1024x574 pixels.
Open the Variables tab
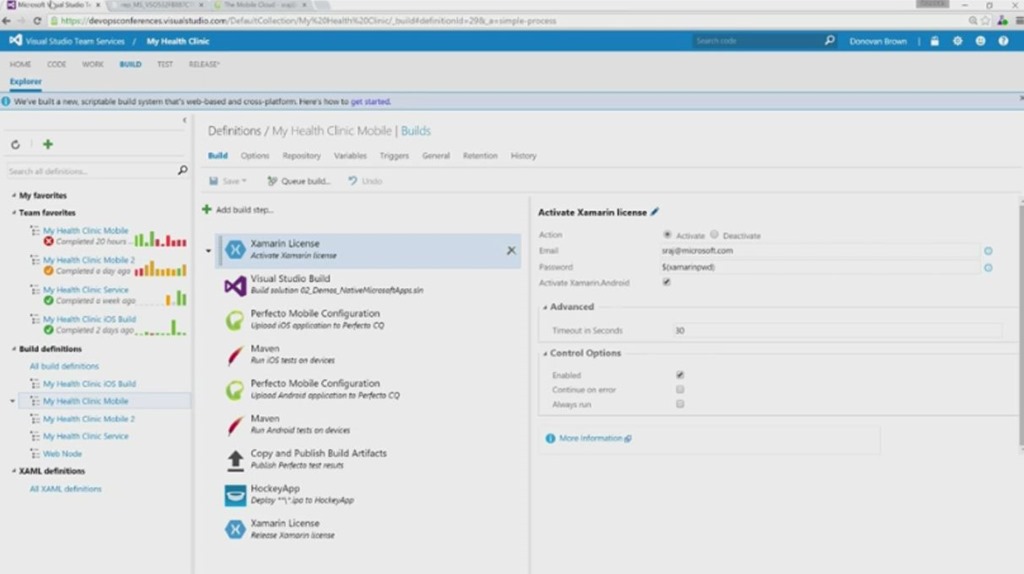click(x=350, y=155)
